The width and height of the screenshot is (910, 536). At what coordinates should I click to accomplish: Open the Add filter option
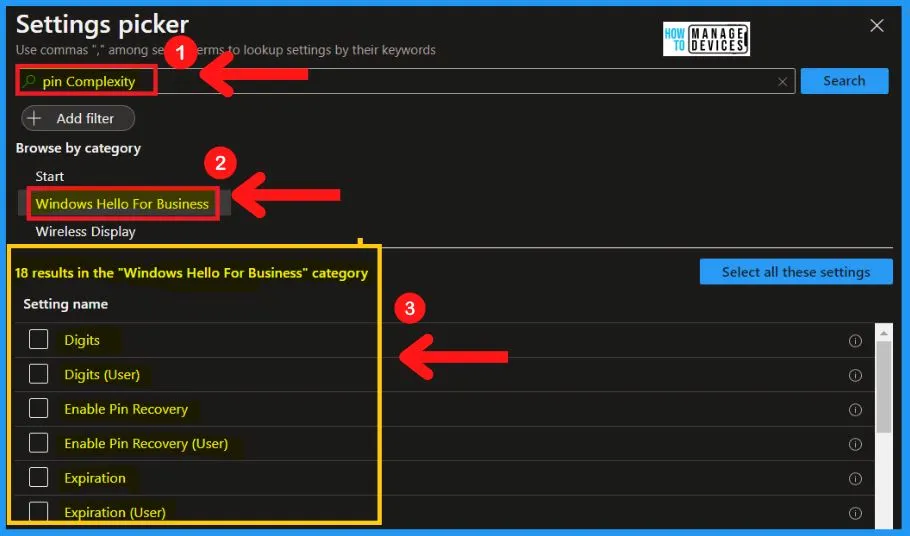coord(78,118)
